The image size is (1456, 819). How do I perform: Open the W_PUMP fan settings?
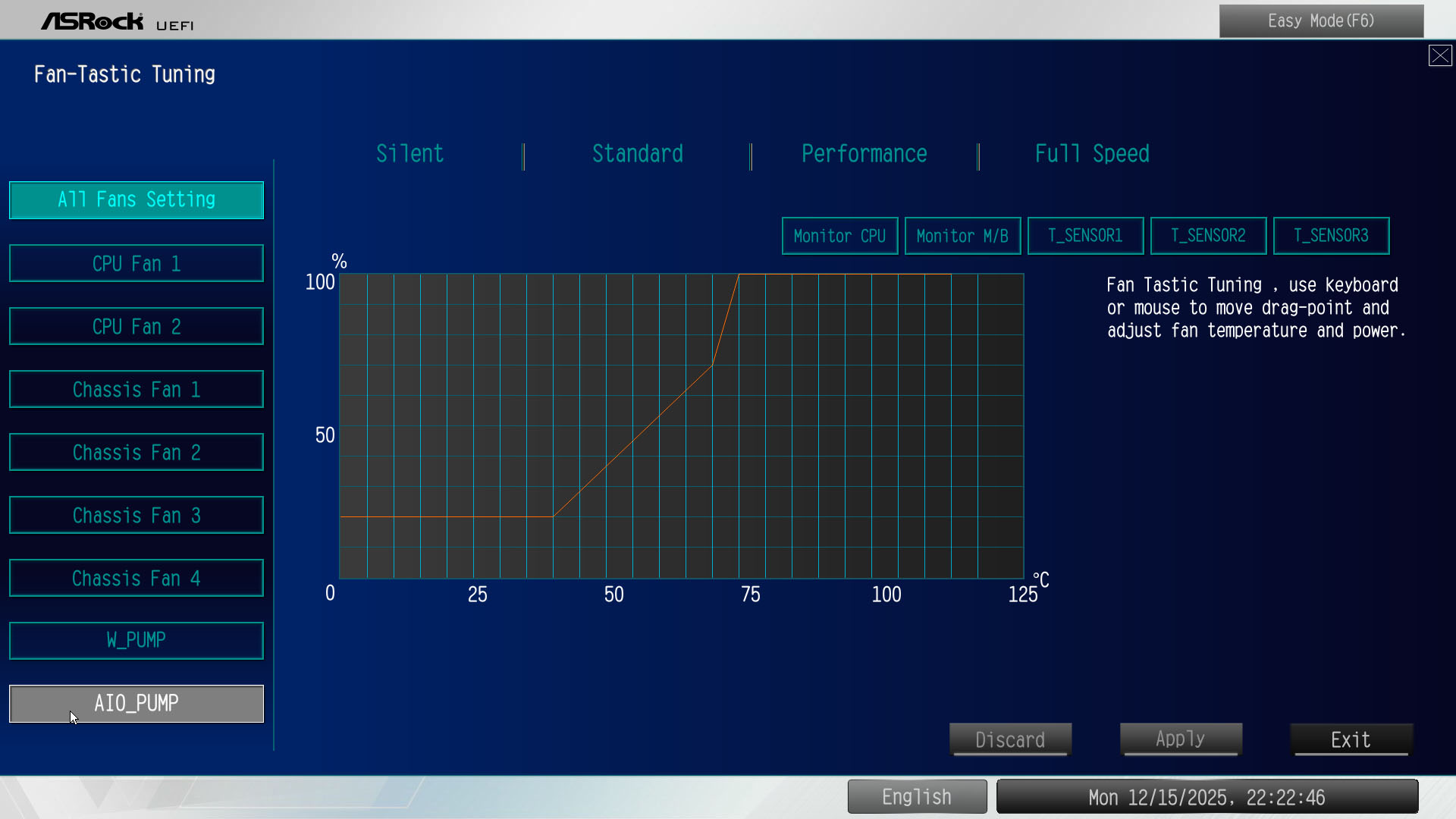[x=136, y=641]
